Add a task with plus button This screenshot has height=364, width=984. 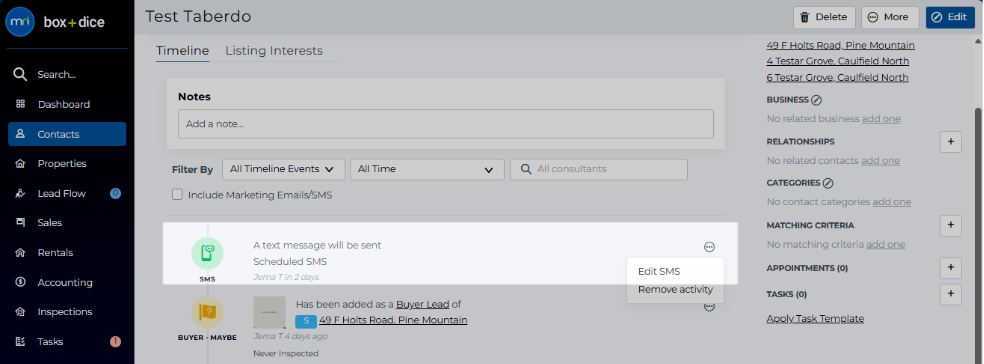point(950,293)
